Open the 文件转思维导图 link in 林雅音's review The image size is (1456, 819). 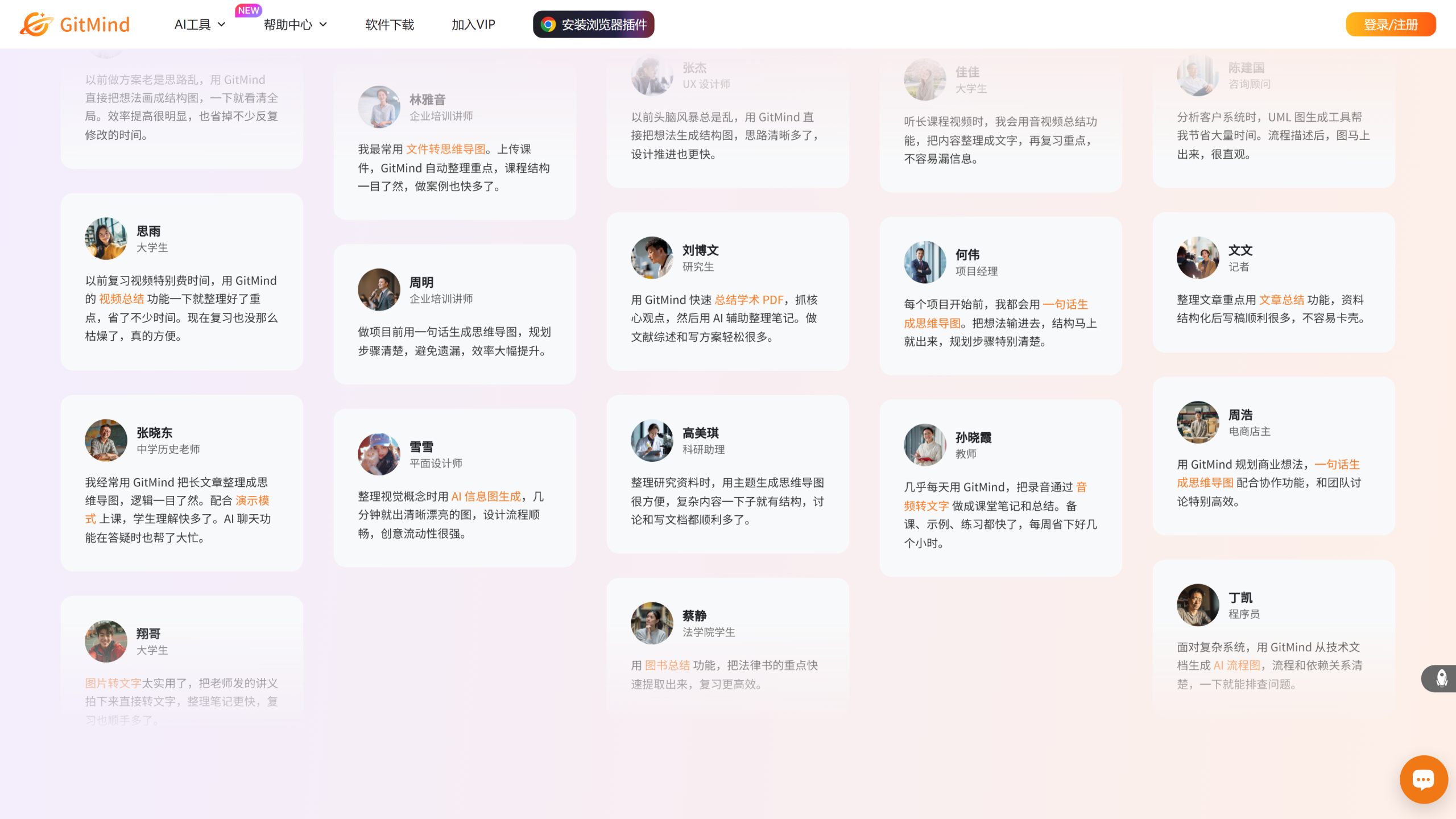(445, 149)
